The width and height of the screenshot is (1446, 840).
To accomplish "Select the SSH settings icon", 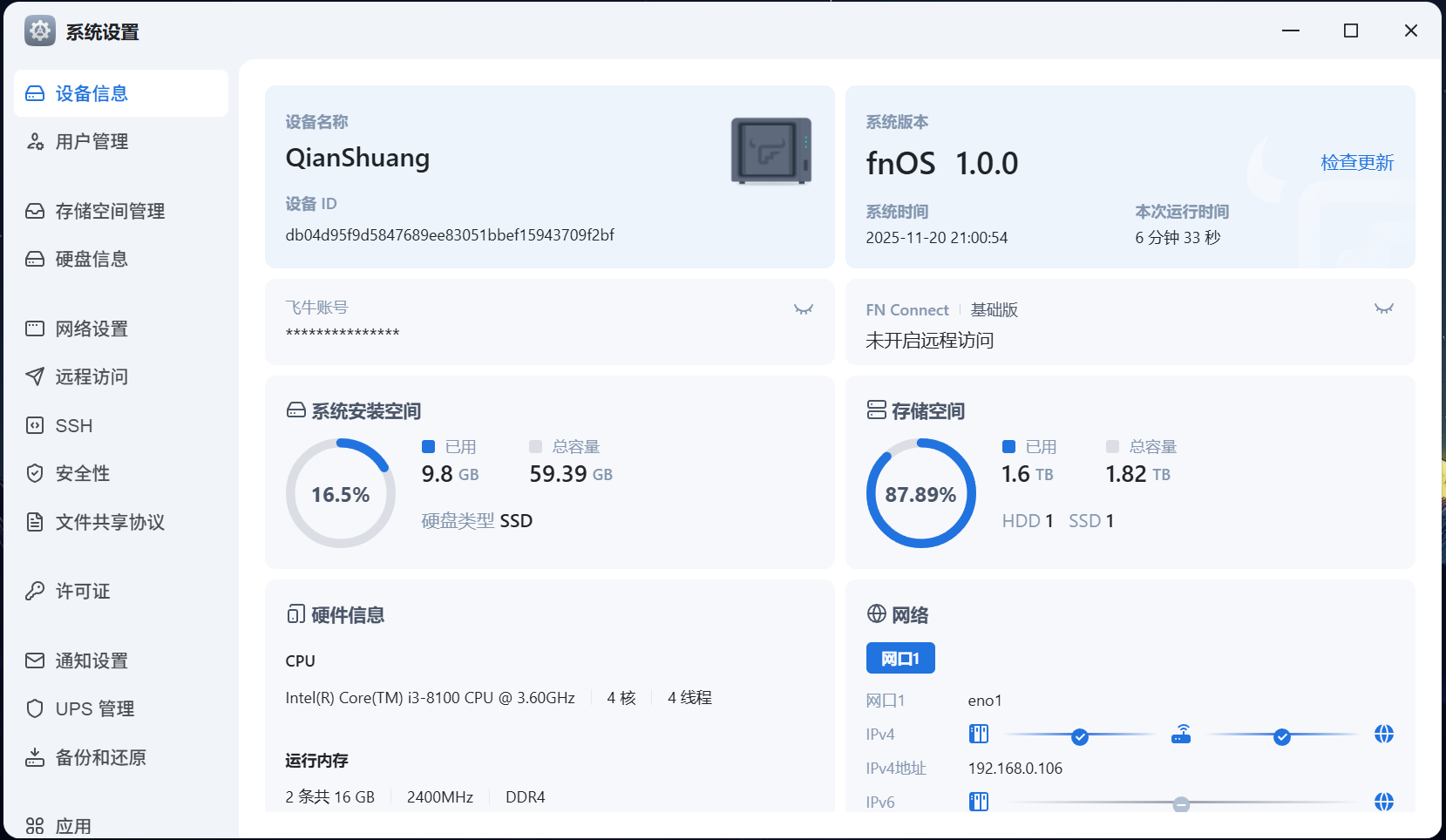I will (34, 425).
